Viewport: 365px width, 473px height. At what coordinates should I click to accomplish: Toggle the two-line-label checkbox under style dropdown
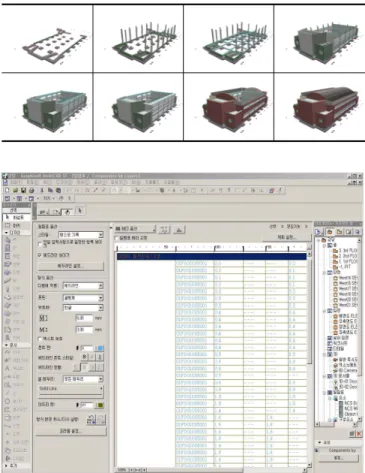tap(40, 244)
